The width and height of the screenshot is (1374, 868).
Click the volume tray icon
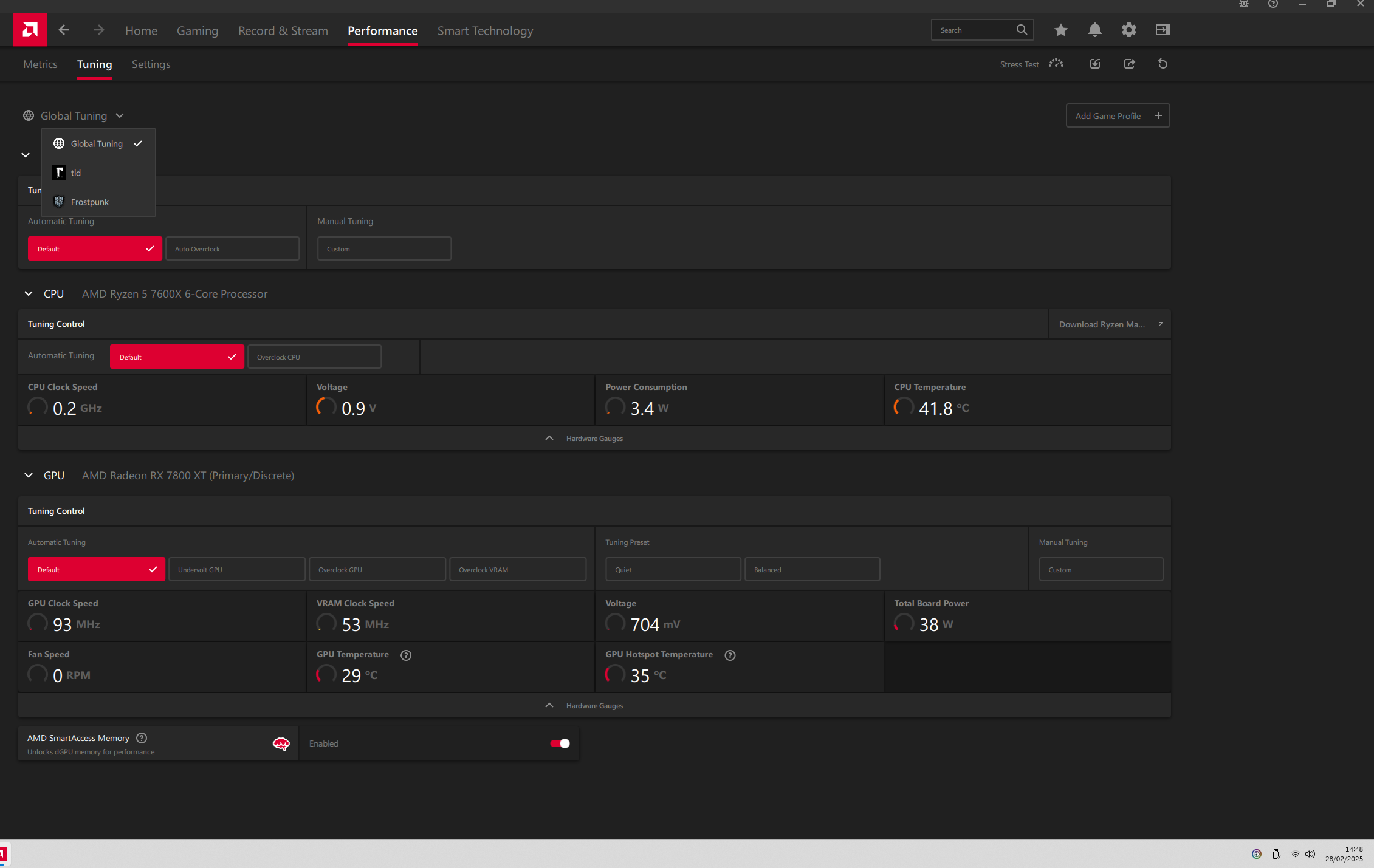1310,854
